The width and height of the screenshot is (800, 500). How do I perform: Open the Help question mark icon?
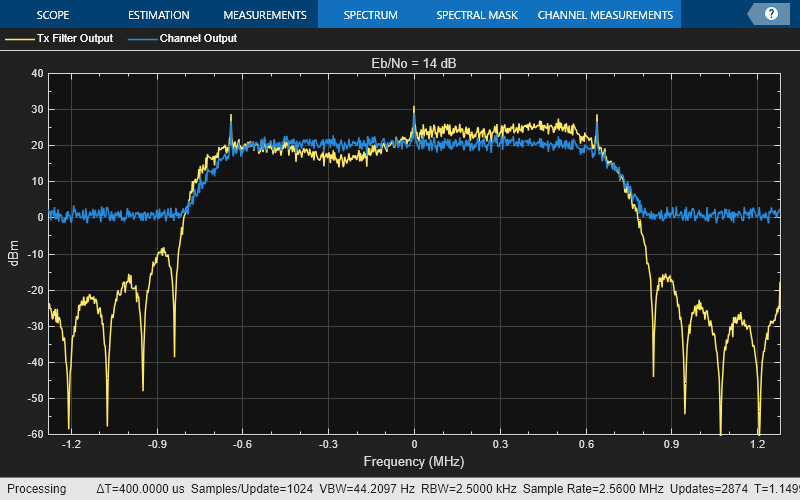coord(771,15)
